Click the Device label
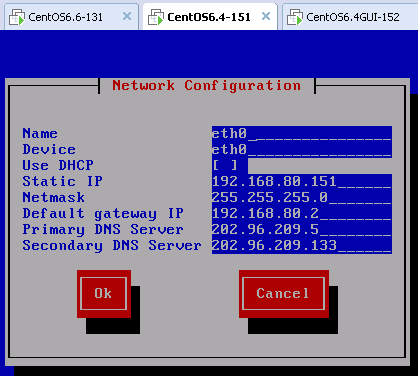The width and height of the screenshot is (418, 376). (49, 150)
